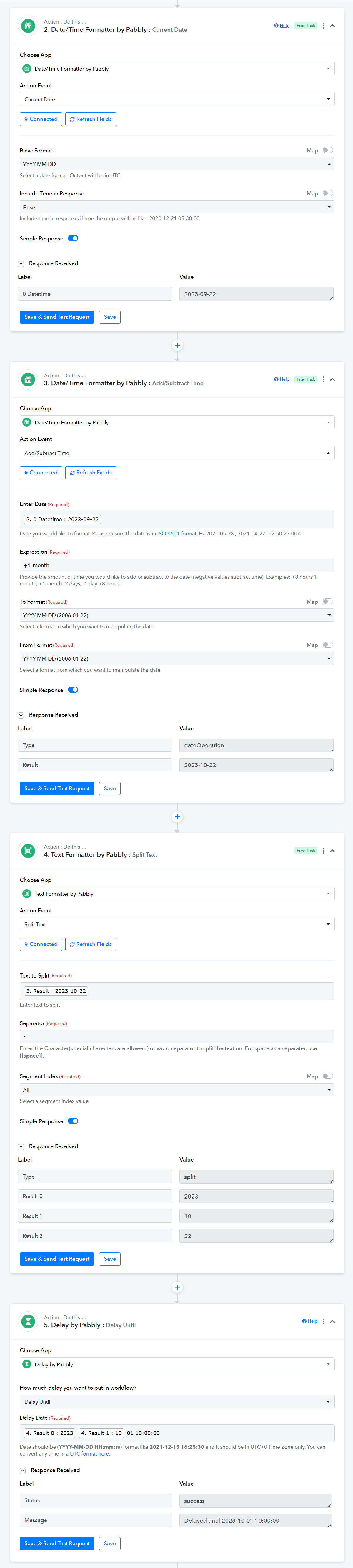
Task: Open the Add/Subtract Time action event dropdown
Action: point(177,453)
